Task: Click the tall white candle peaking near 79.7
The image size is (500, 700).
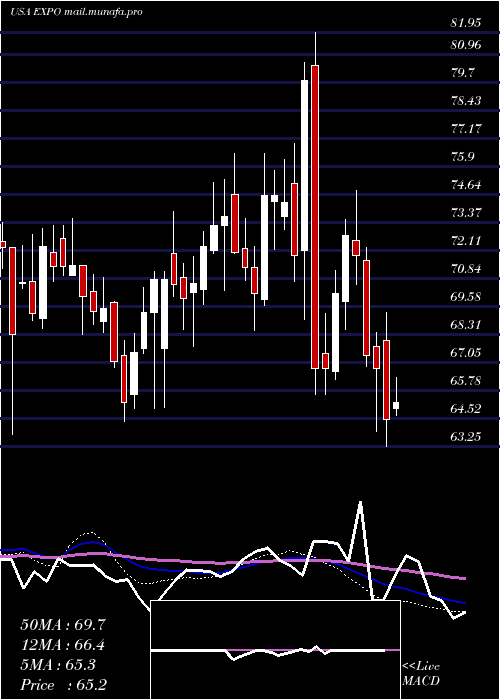Action: [x=304, y=165]
